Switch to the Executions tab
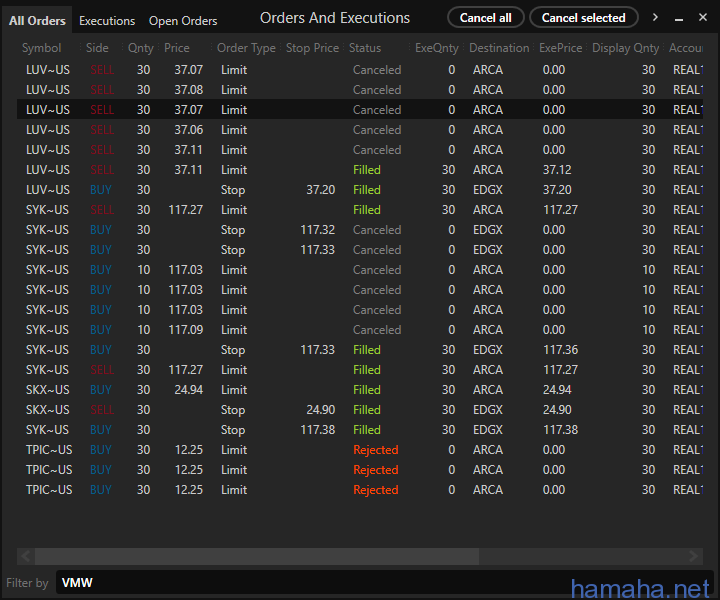The height and width of the screenshot is (600, 720). coord(107,21)
